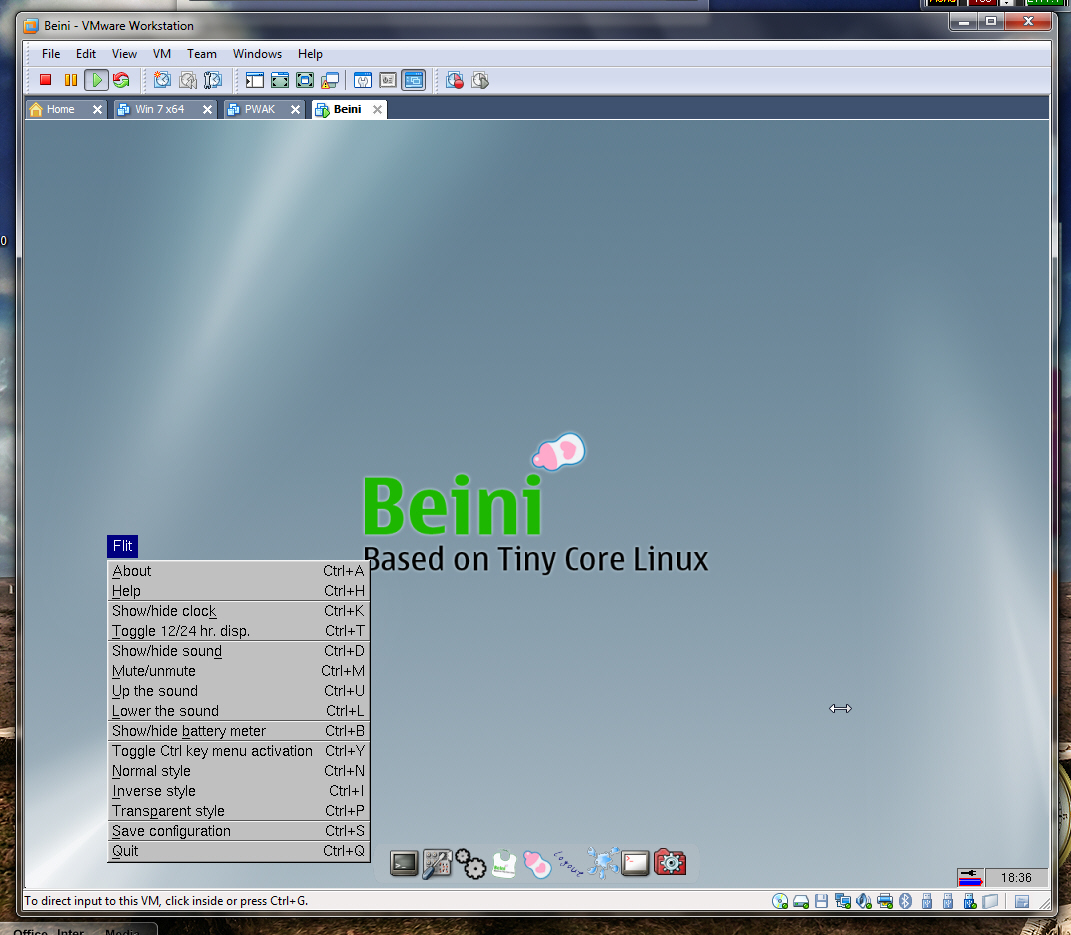Open the Flit menu title bar

tap(122, 546)
